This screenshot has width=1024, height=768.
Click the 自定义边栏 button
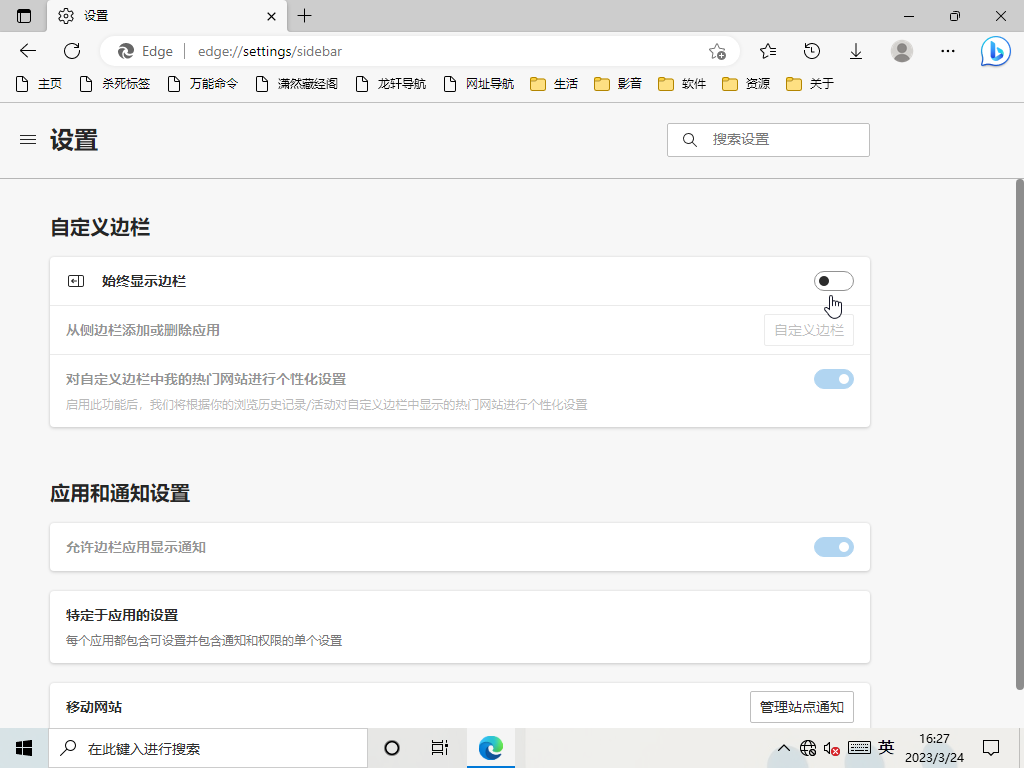point(808,330)
